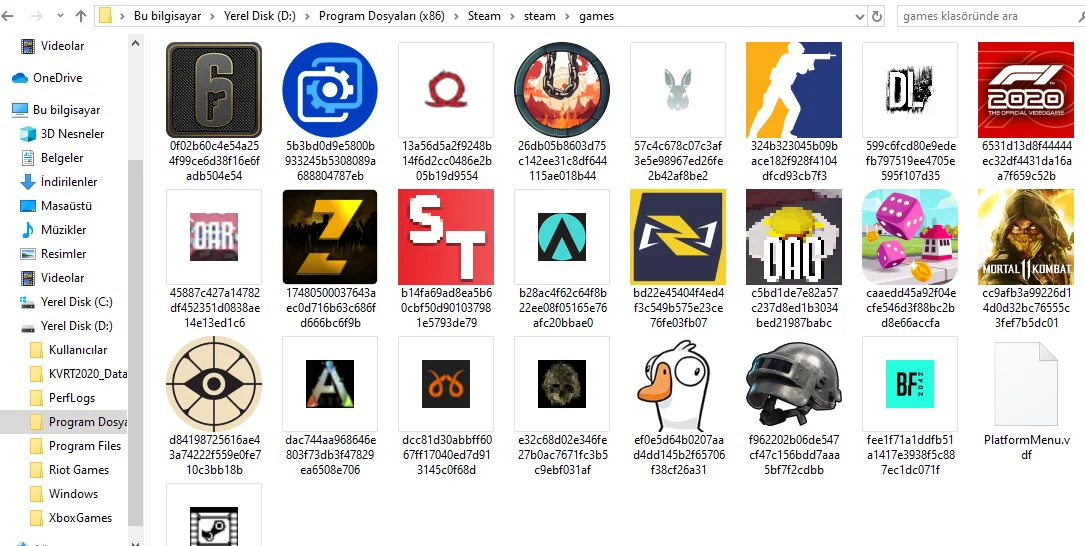The width and height of the screenshot is (1085, 546).
Task: Open the Riot Games folder in sidebar
Action: pos(79,470)
